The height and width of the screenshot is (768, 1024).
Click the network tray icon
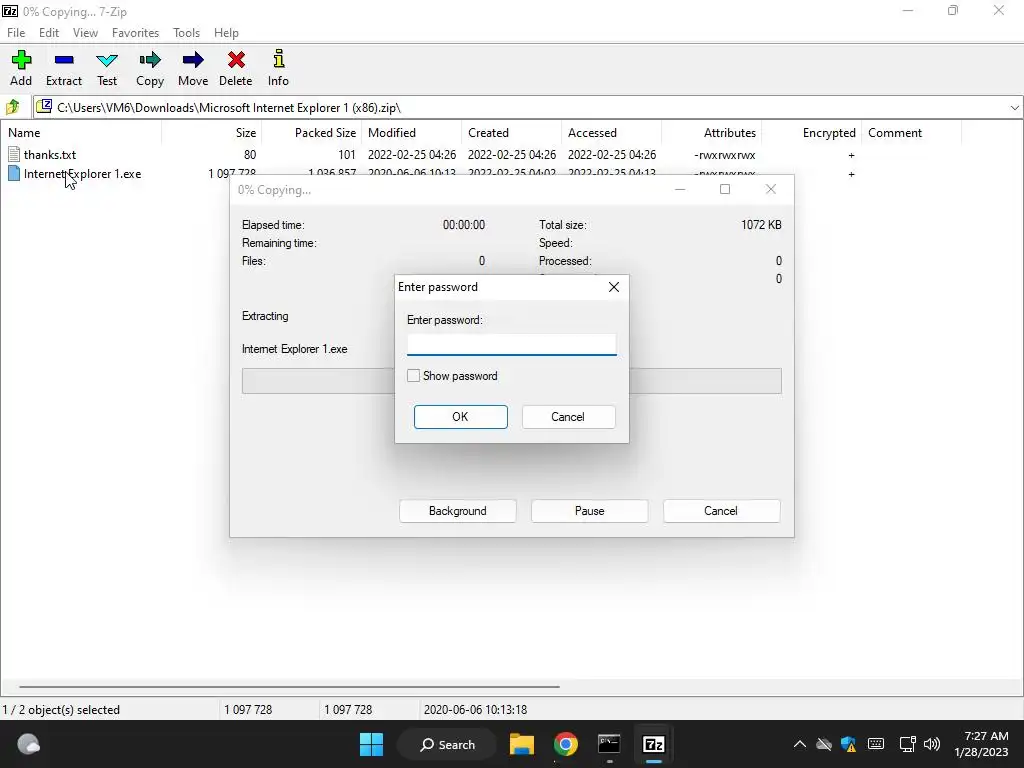(x=907, y=744)
